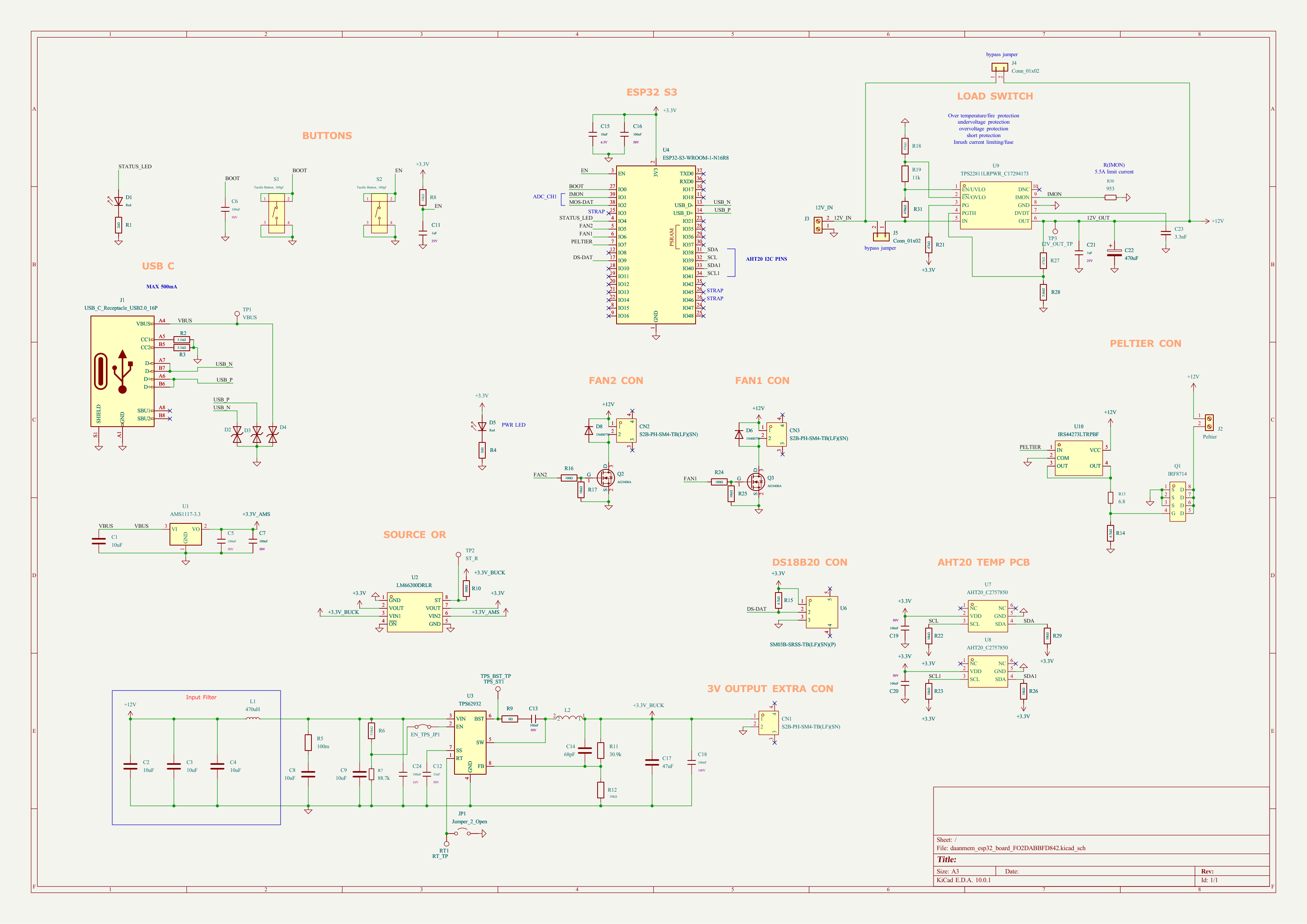This screenshot has width=1307, height=924.
Task: Click the TP1 VBUS test point
Action: (x=238, y=314)
